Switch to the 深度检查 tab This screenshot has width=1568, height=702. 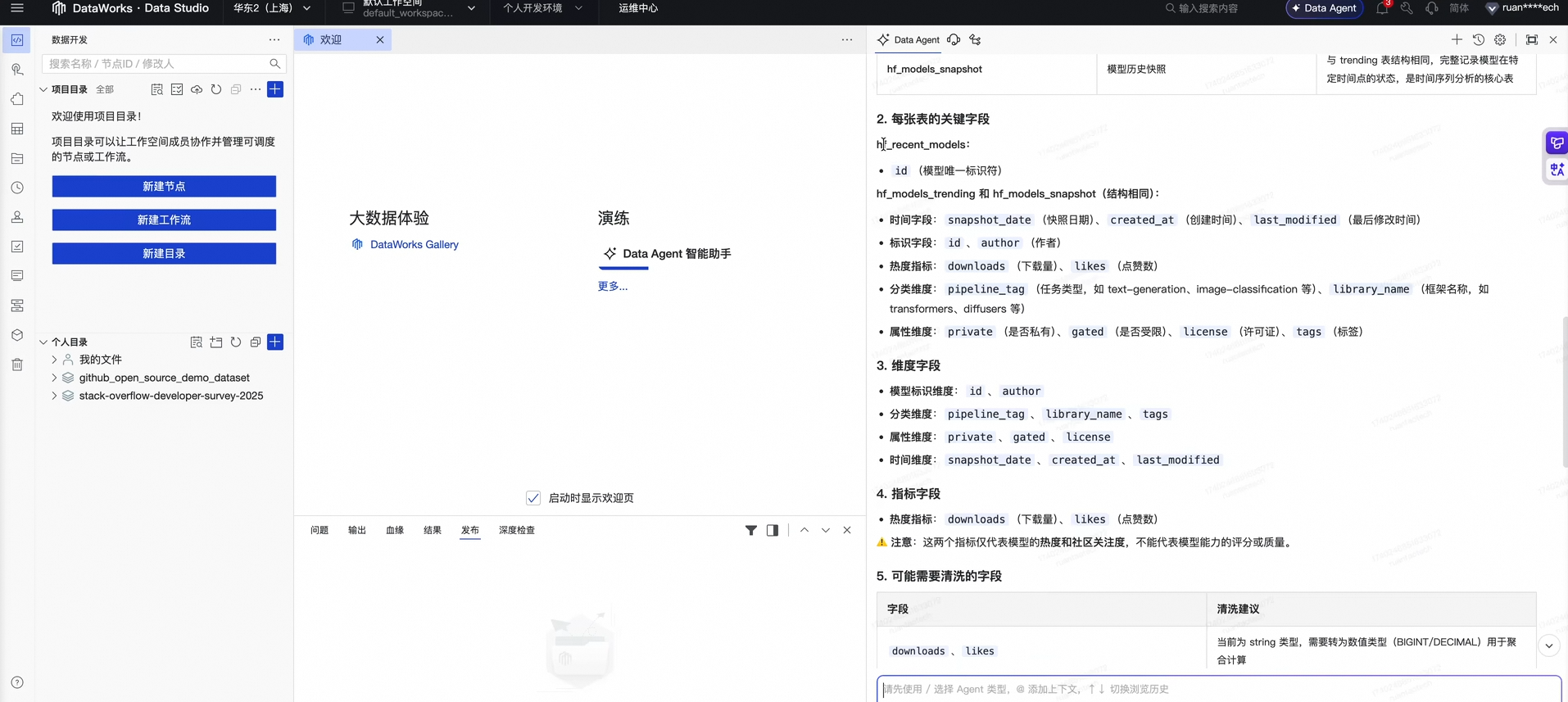[x=517, y=531]
